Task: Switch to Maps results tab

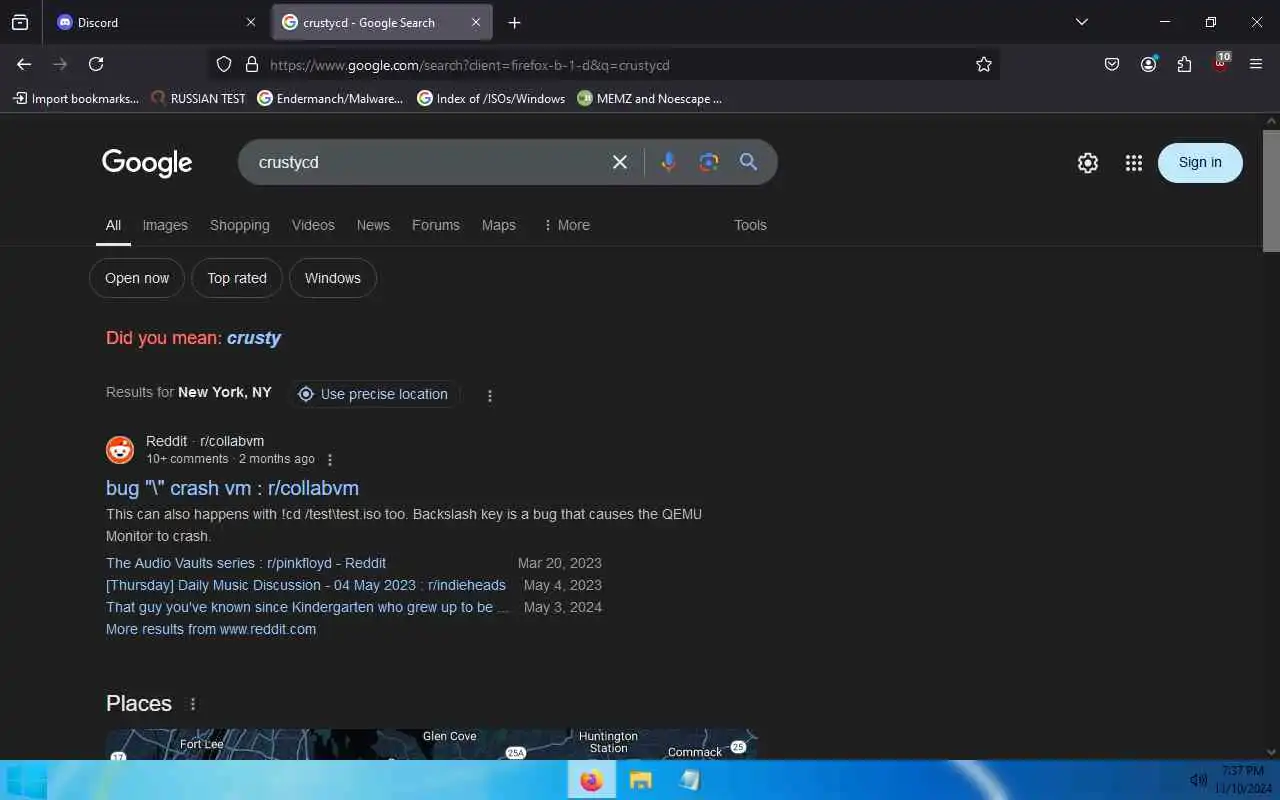Action: pos(499,225)
